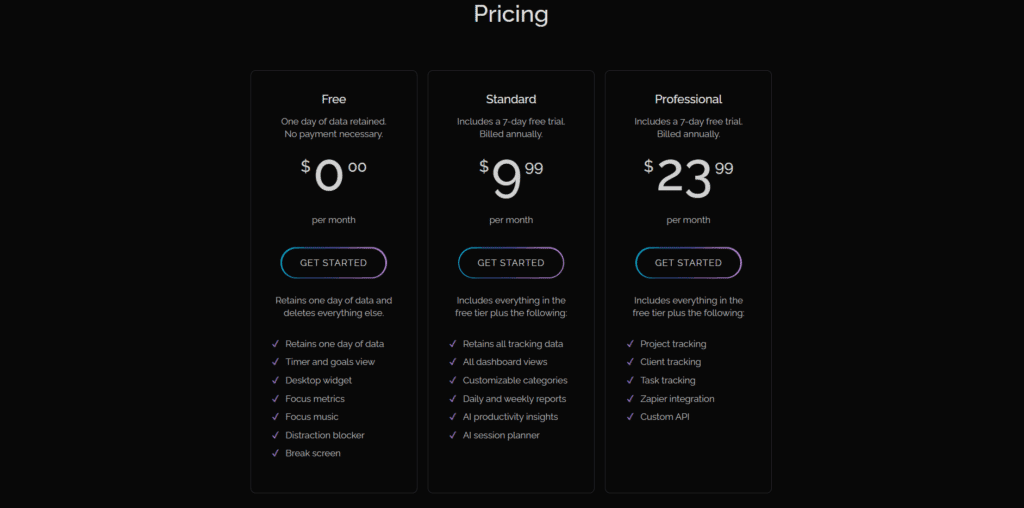Image resolution: width=1024 pixels, height=508 pixels.
Task: Click the checkmark beside Project tracking
Action: click(630, 343)
